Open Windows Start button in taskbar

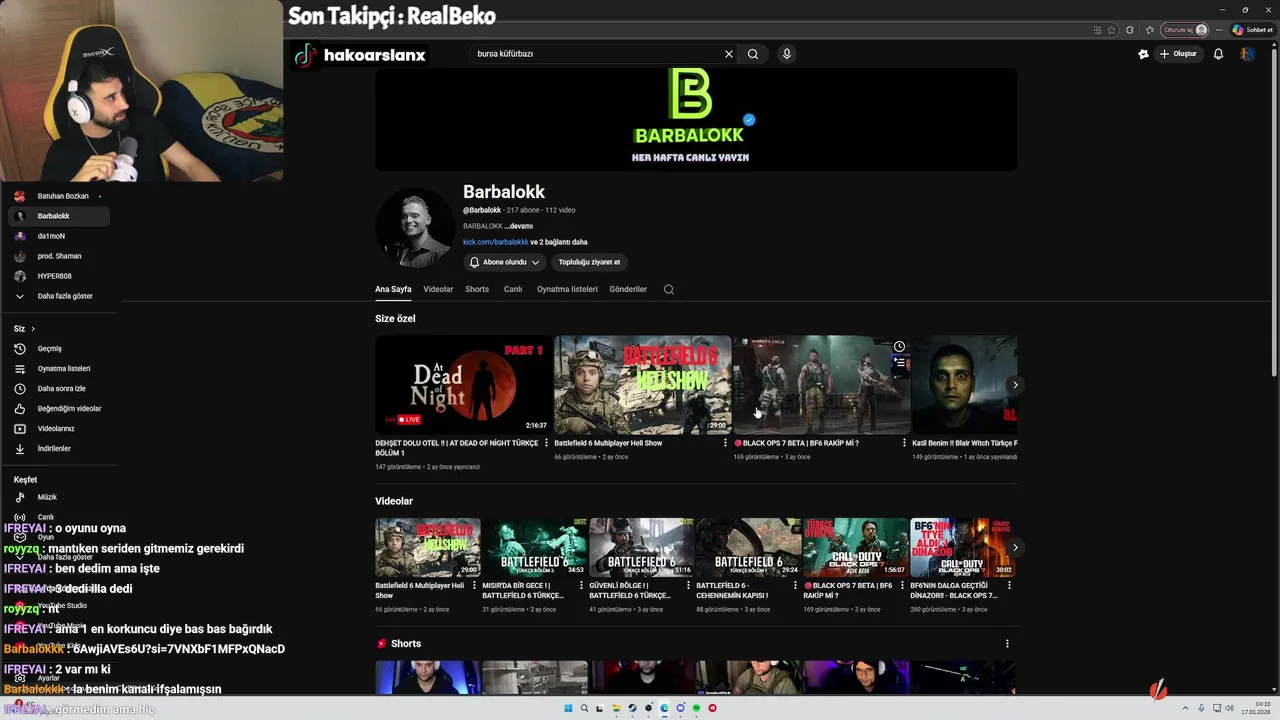(568, 708)
